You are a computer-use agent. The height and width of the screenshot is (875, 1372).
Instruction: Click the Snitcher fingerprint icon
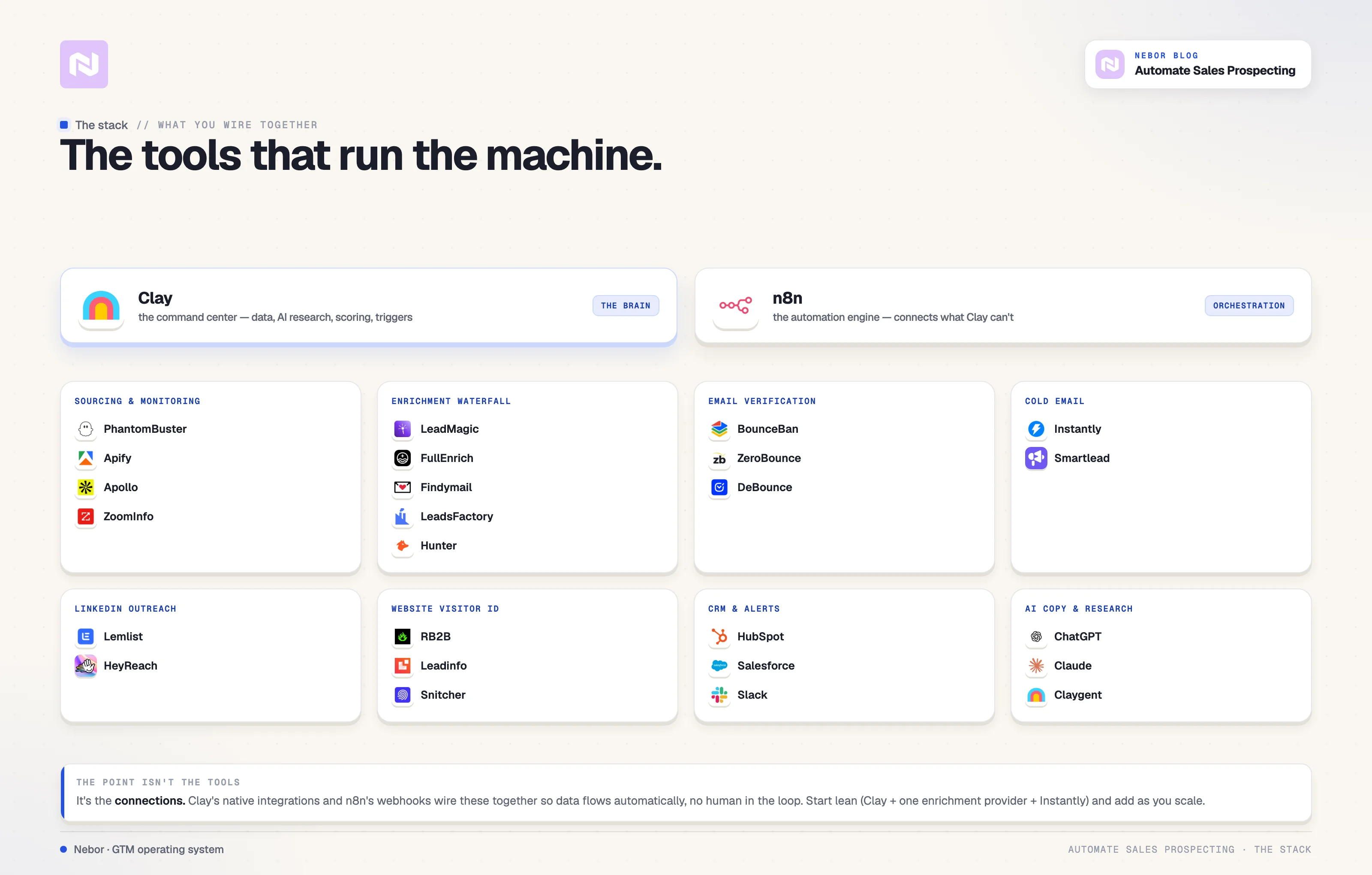tap(402, 694)
